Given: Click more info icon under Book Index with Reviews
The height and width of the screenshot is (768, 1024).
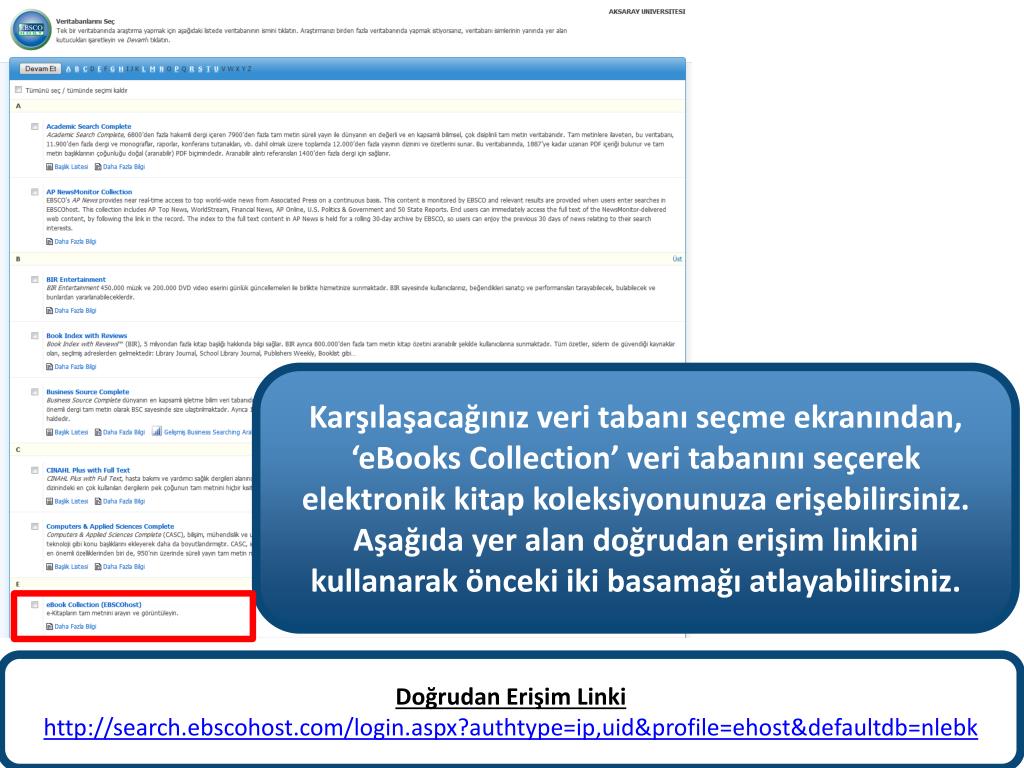Looking at the screenshot, I should pyautogui.click(x=50, y=367).
